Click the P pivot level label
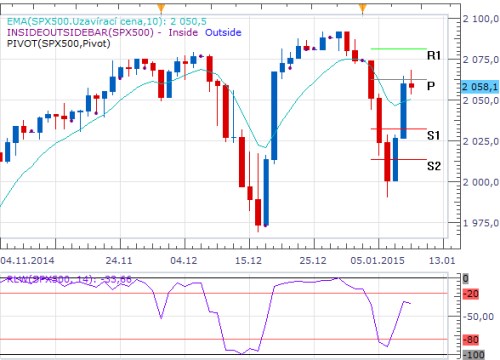The height and width of the screenshot is (360, 500). [431, 86]
